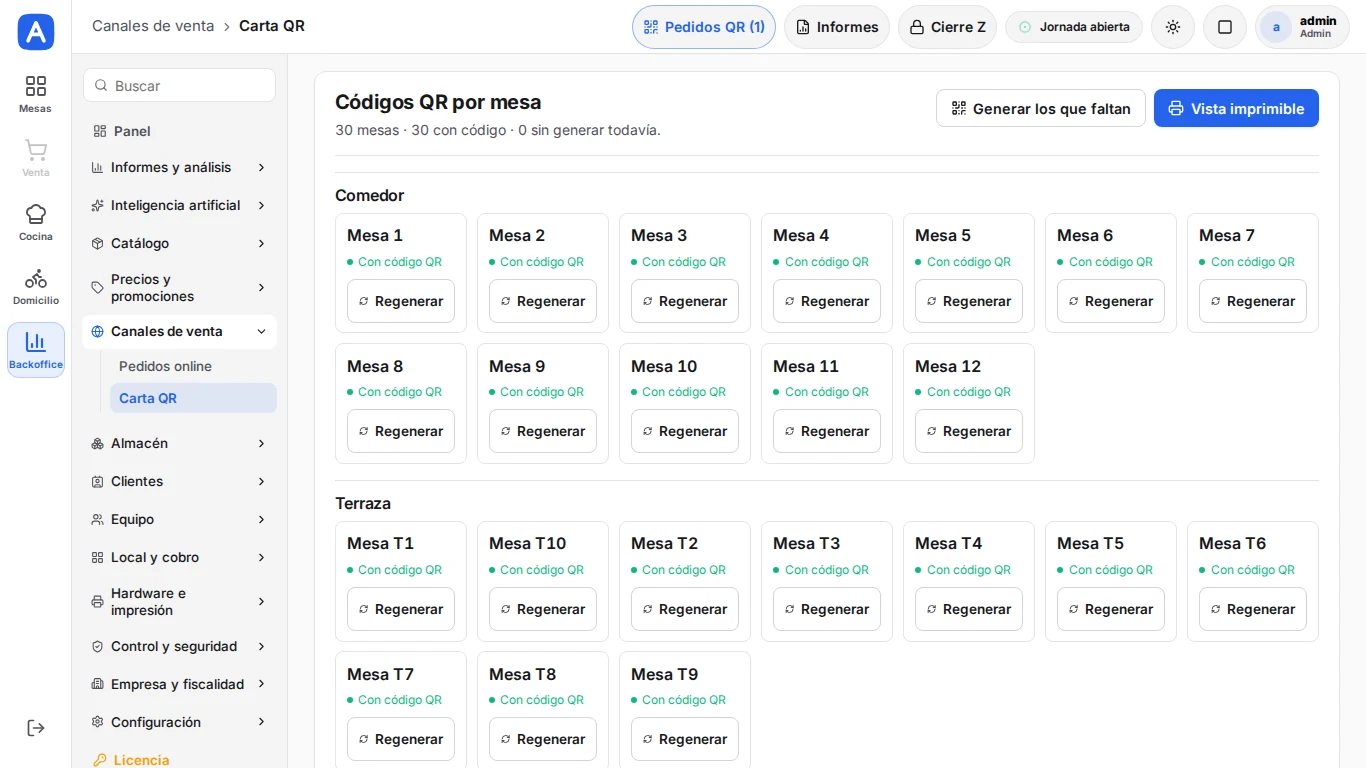Click the square fullscreen icon button
The width and height of the screenshot is (1366, 768).
tap(1225, 27)
